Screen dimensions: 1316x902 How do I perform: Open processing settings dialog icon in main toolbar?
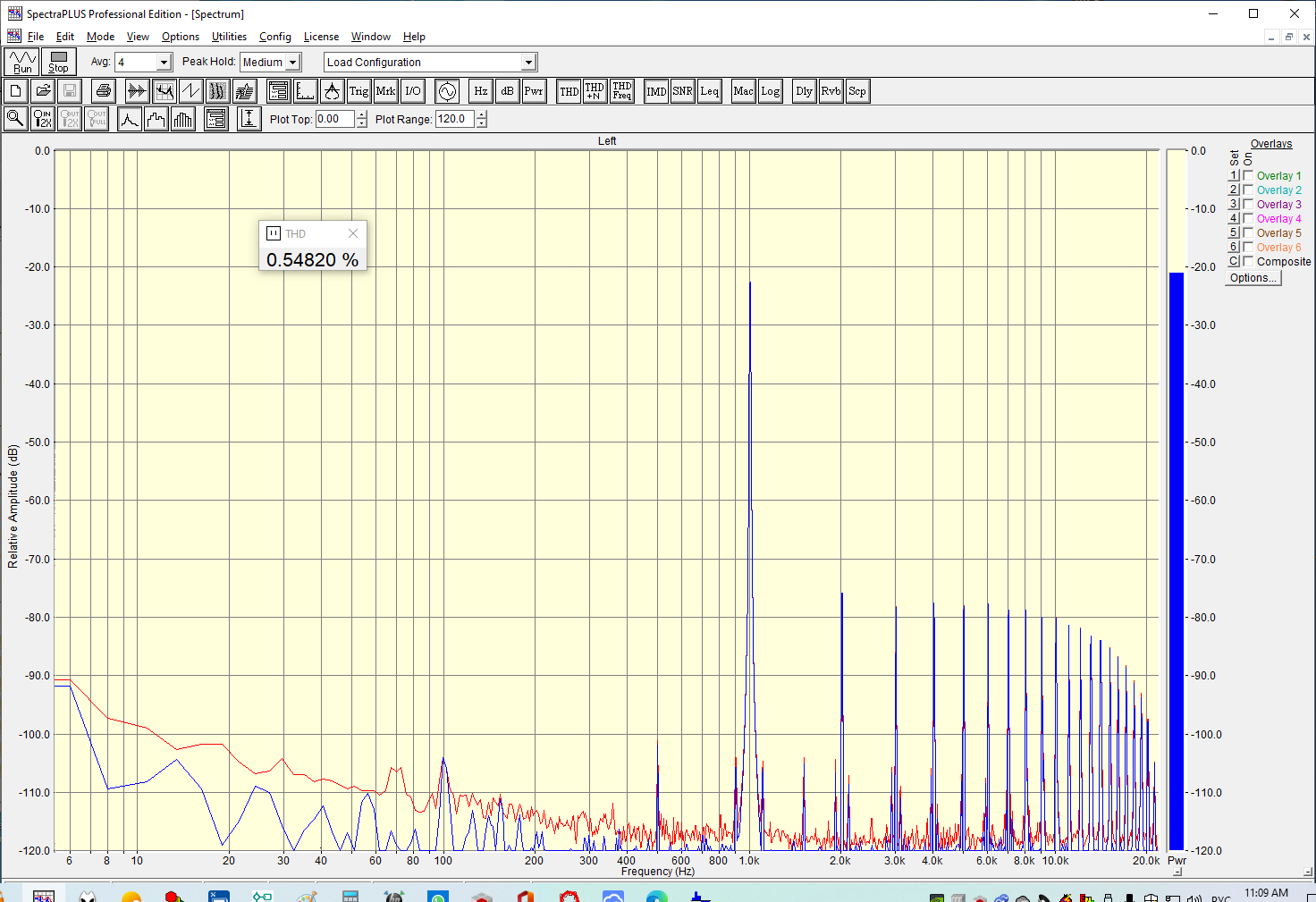pyautogui.click(x=278, y=91)
